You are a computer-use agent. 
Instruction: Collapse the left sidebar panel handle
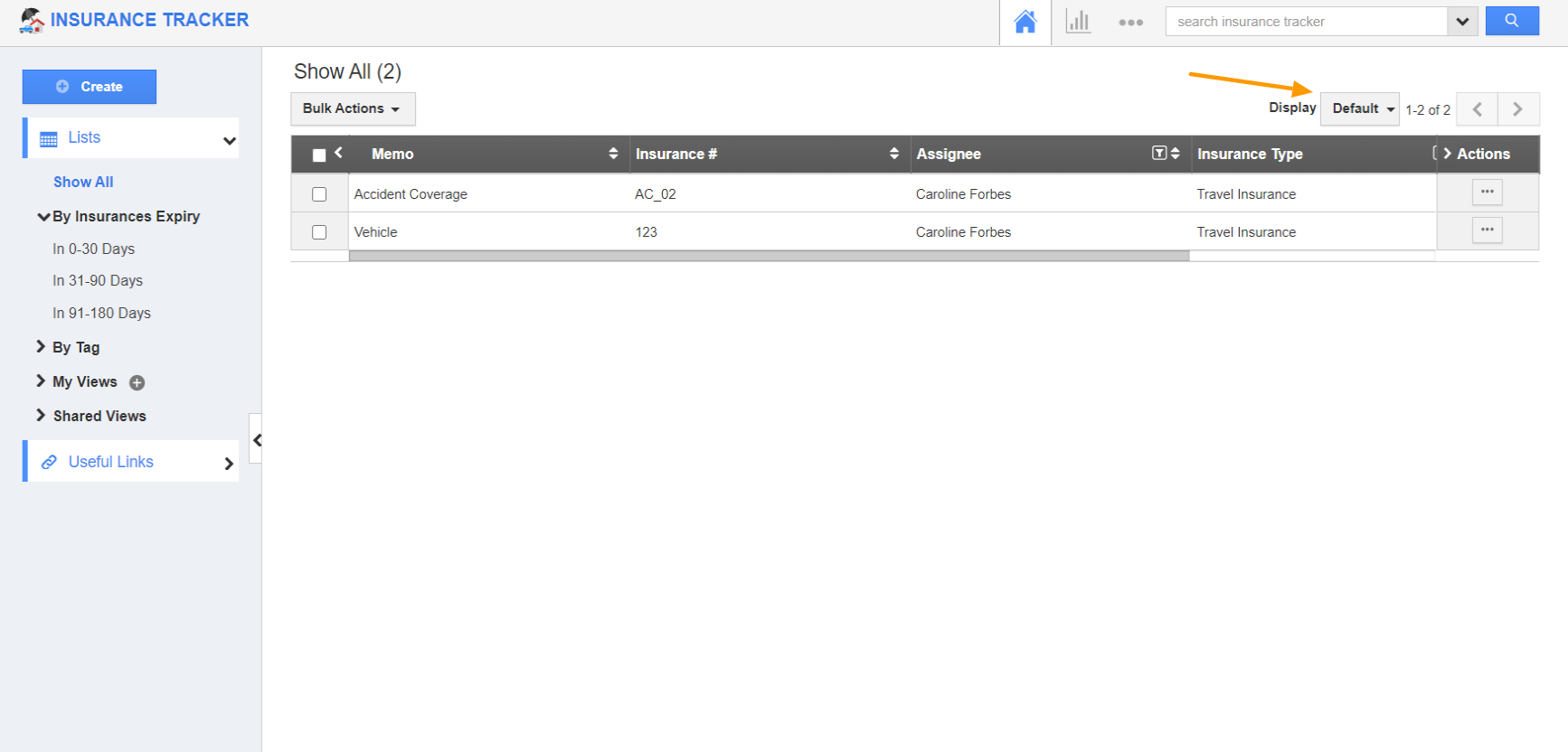pyautogui.click(x=257, y=440)
